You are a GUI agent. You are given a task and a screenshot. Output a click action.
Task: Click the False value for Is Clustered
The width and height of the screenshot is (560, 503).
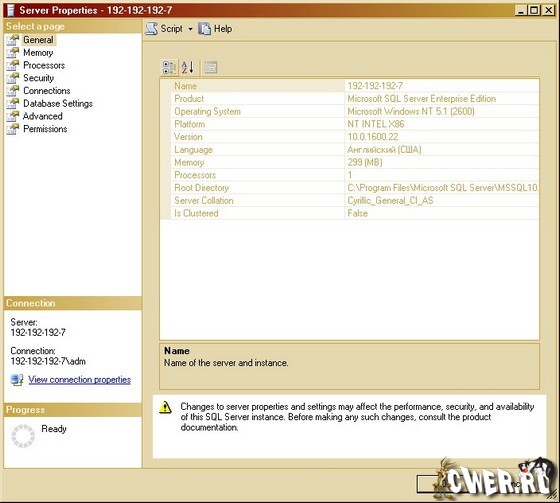(x=358, y=213)
